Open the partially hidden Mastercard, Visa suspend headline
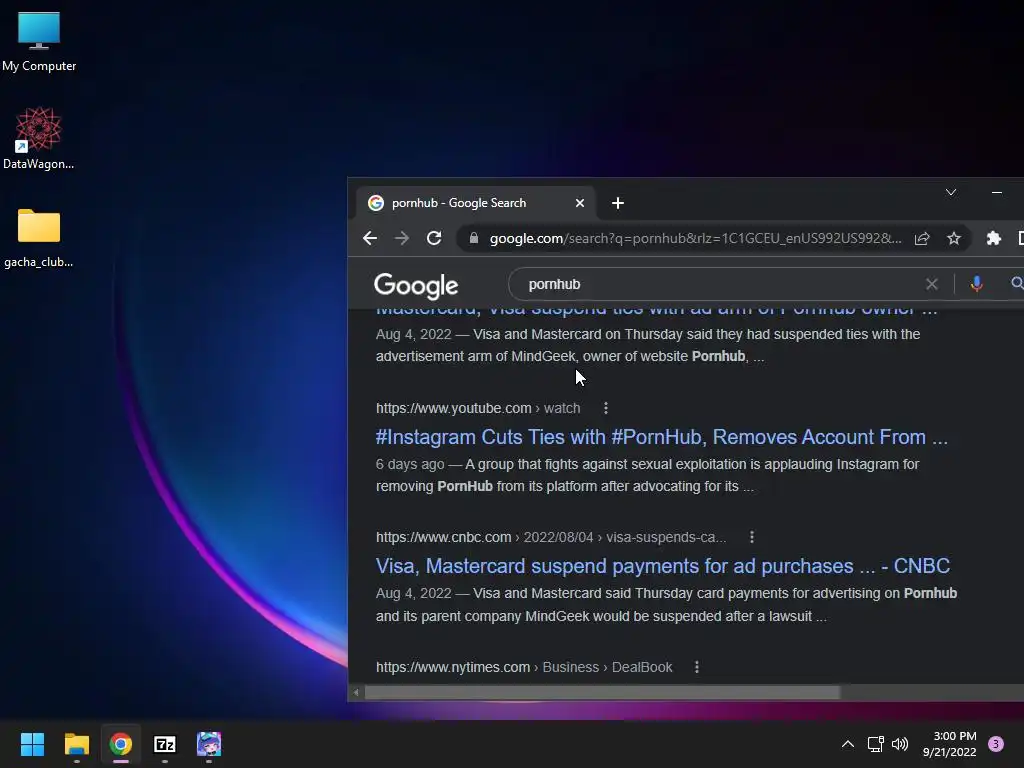This screenshot has height=768, width=1024. [656, 312]
